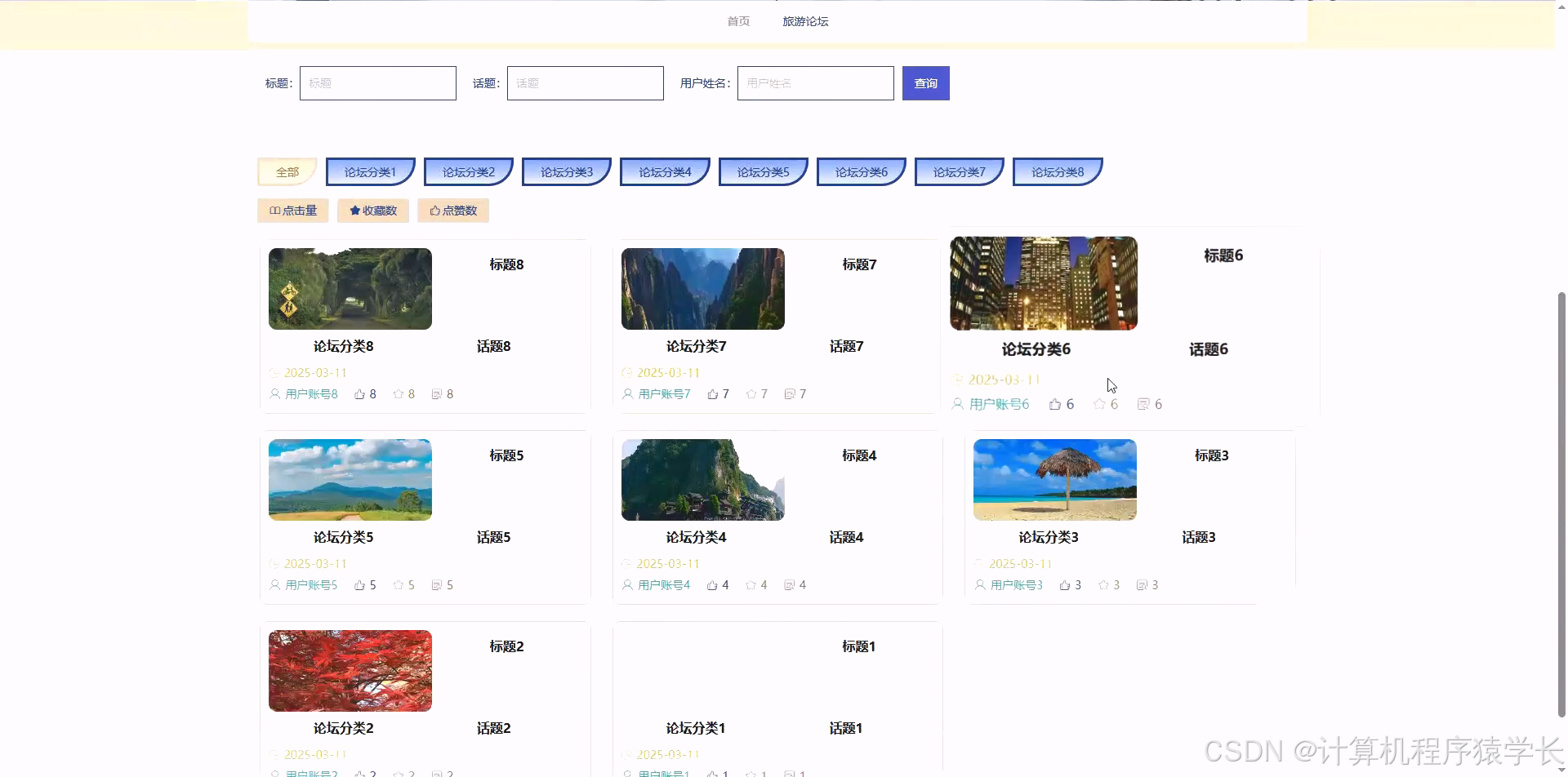This screenshot has height=777, width=1568.
Task: Switch to the 论坛分类7 tab
Action: 959,171
